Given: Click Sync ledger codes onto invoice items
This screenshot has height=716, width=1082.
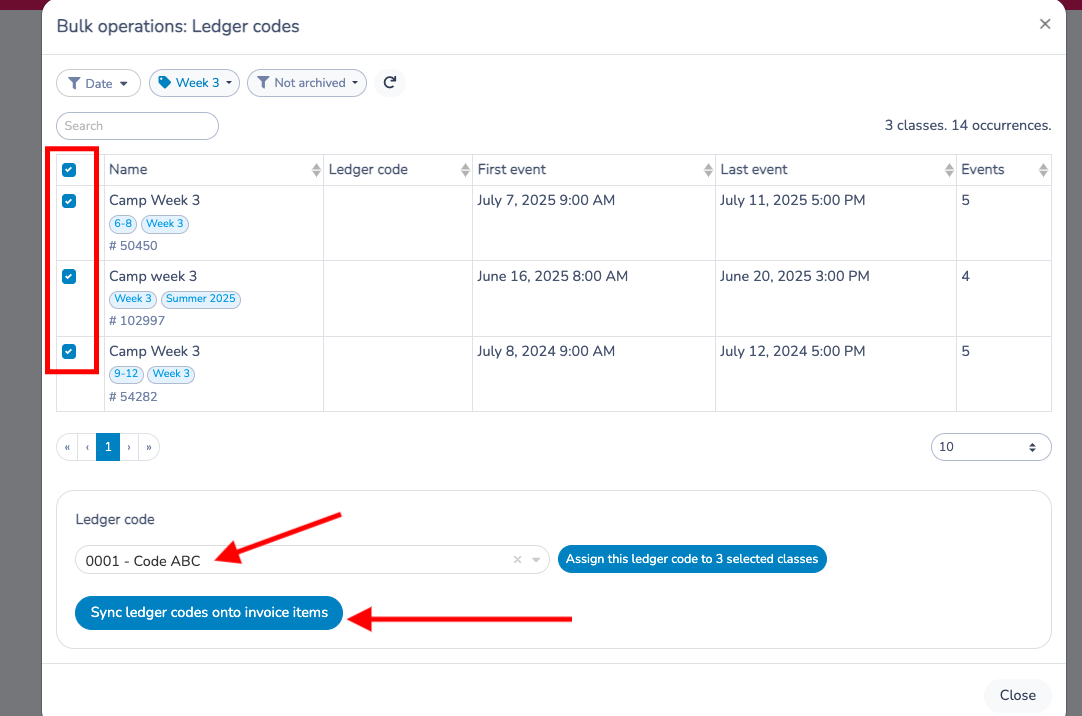Looking at the screenshot, I should 209,613.
